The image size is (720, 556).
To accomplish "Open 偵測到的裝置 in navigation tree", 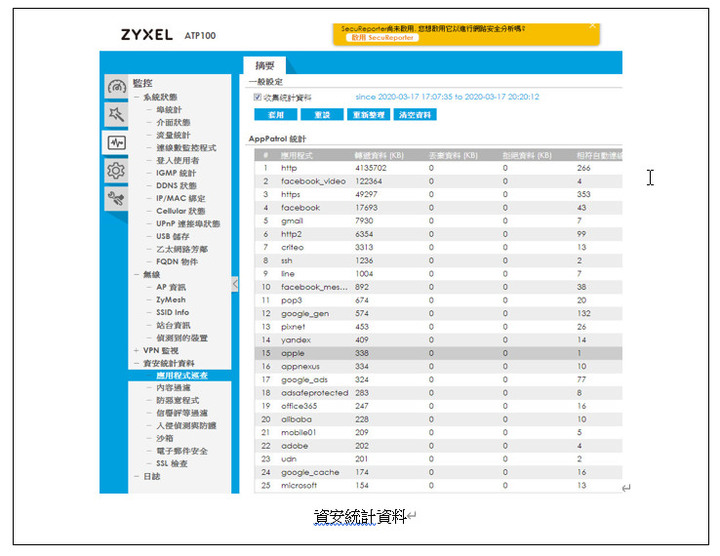I will click(182, 338).
